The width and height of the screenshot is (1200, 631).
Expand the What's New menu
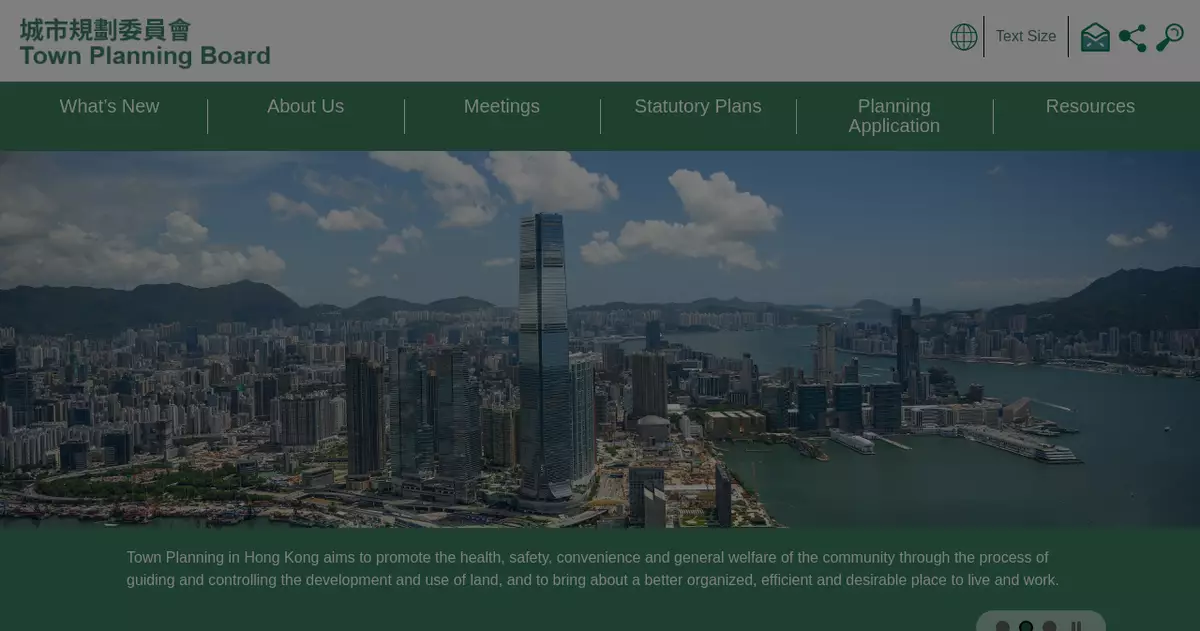109,106
